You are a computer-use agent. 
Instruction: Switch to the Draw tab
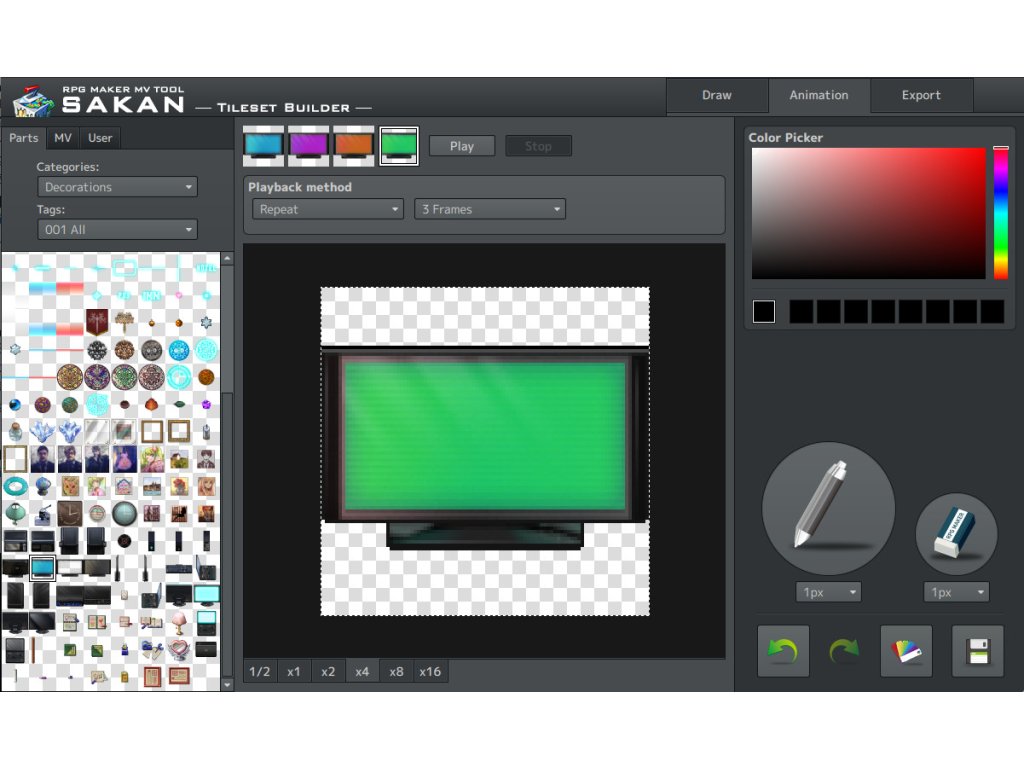717,95
